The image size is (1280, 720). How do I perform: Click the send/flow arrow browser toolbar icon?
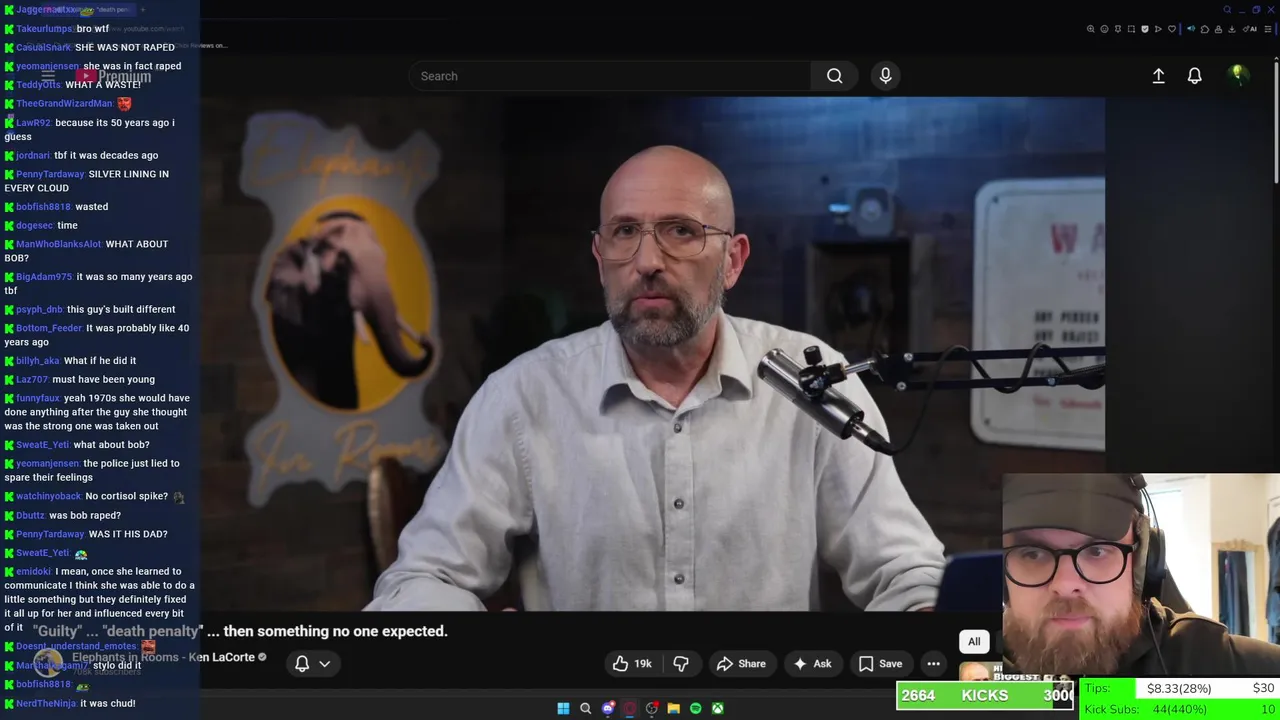click(1158, 29)
